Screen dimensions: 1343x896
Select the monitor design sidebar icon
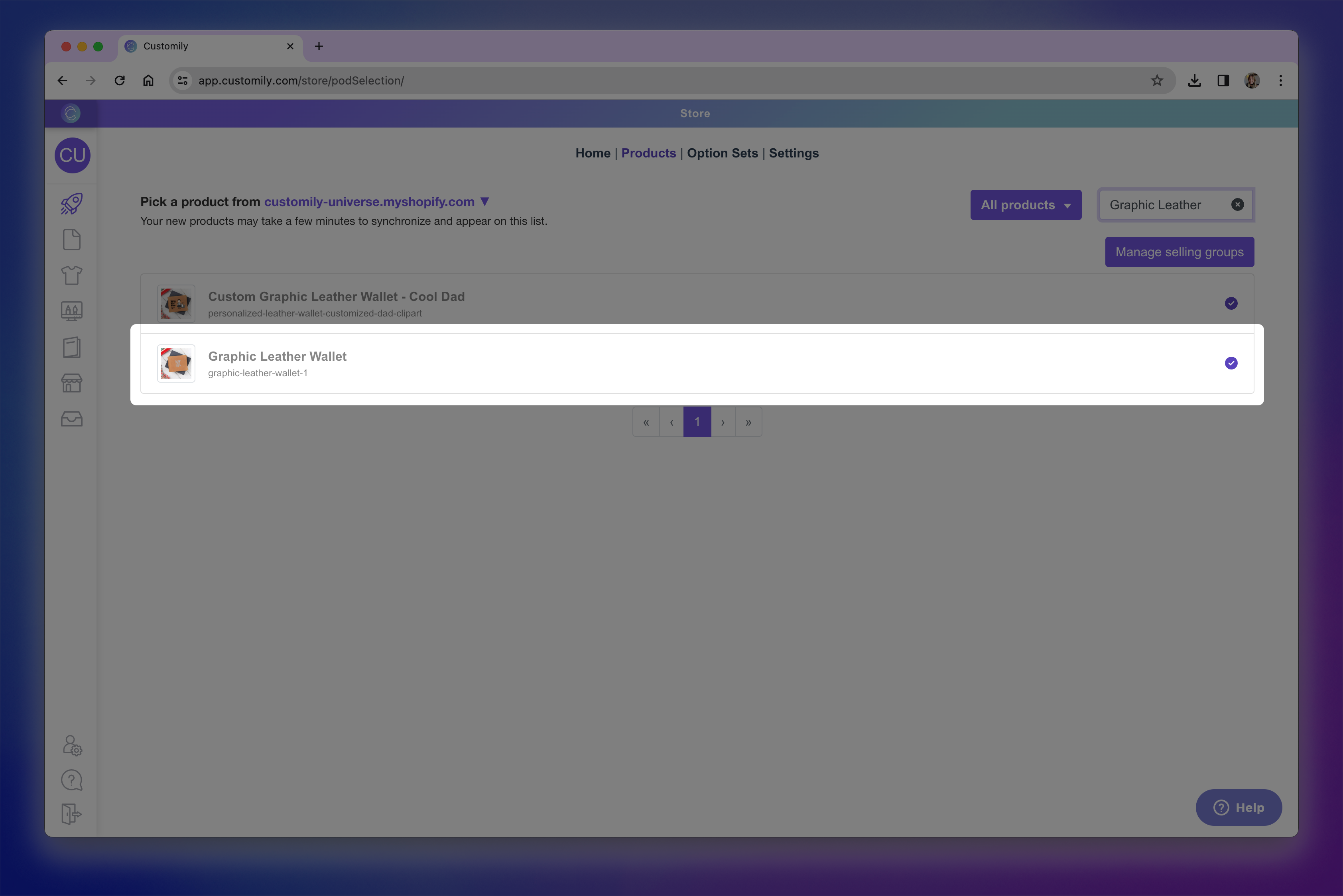tap(71, 311)
